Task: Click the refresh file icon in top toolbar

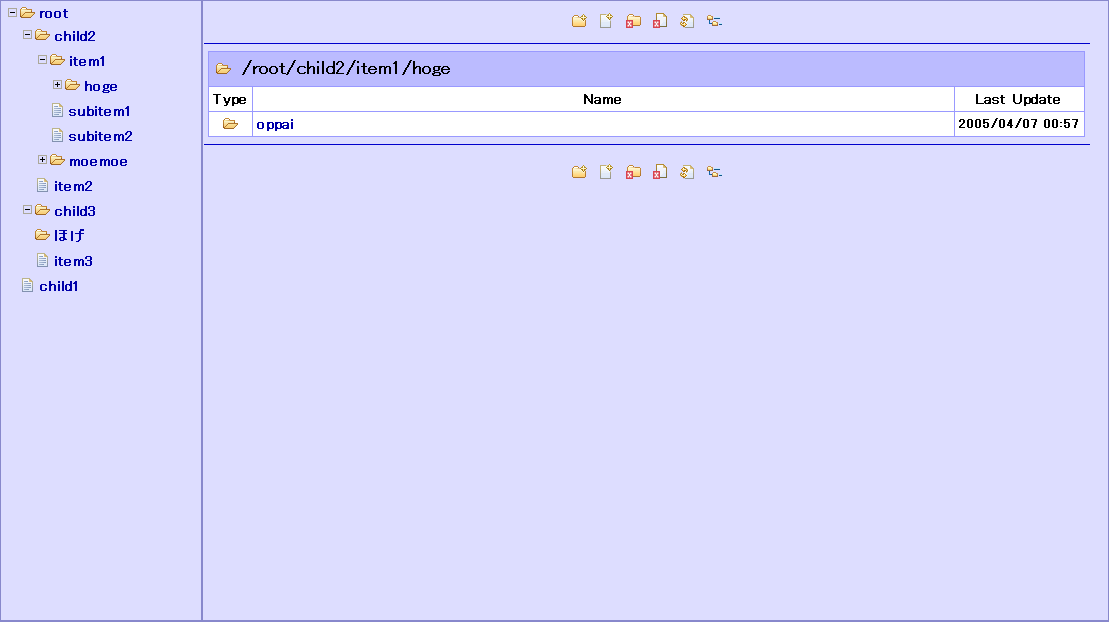Action: pyautogui.click(x=687, y=21)
